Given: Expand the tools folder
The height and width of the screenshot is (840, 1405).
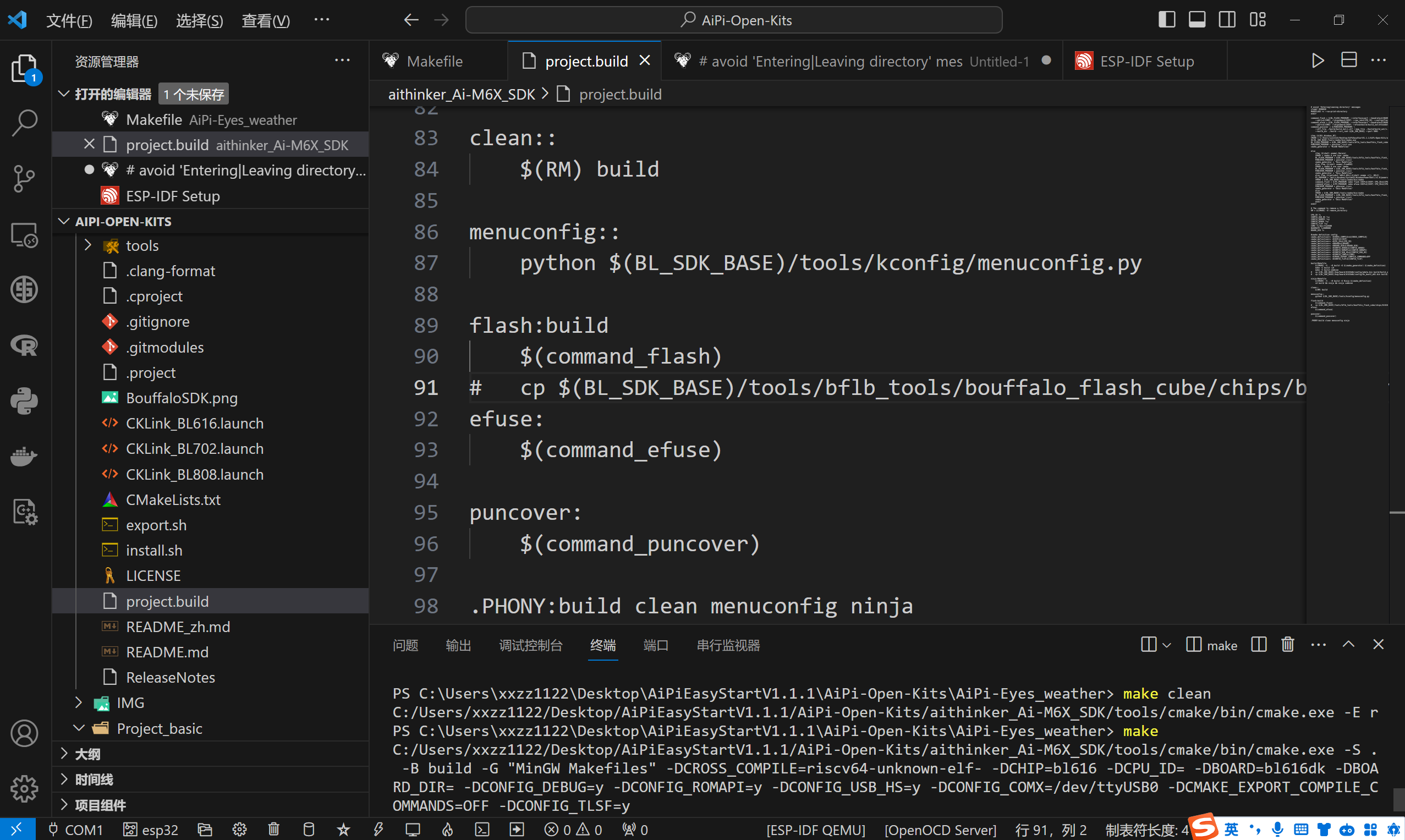Looking at the screenshot, I should [89, 245].
